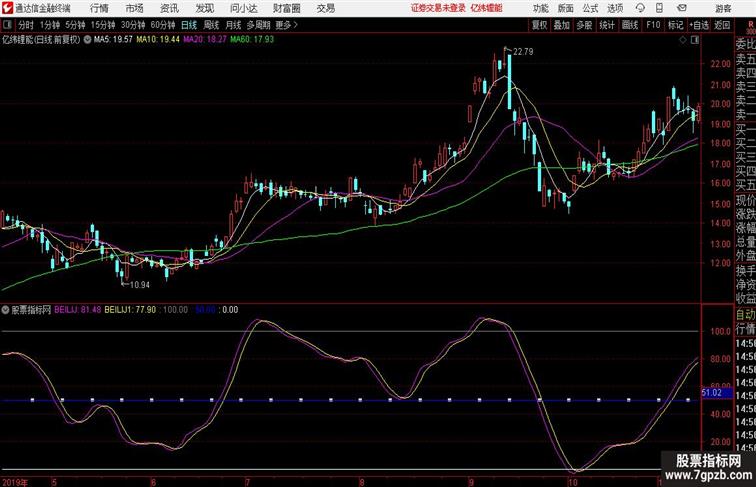Select the 月线 monthly period
The height and width of the screenshot is (487, 756).
tap(233, 25)
